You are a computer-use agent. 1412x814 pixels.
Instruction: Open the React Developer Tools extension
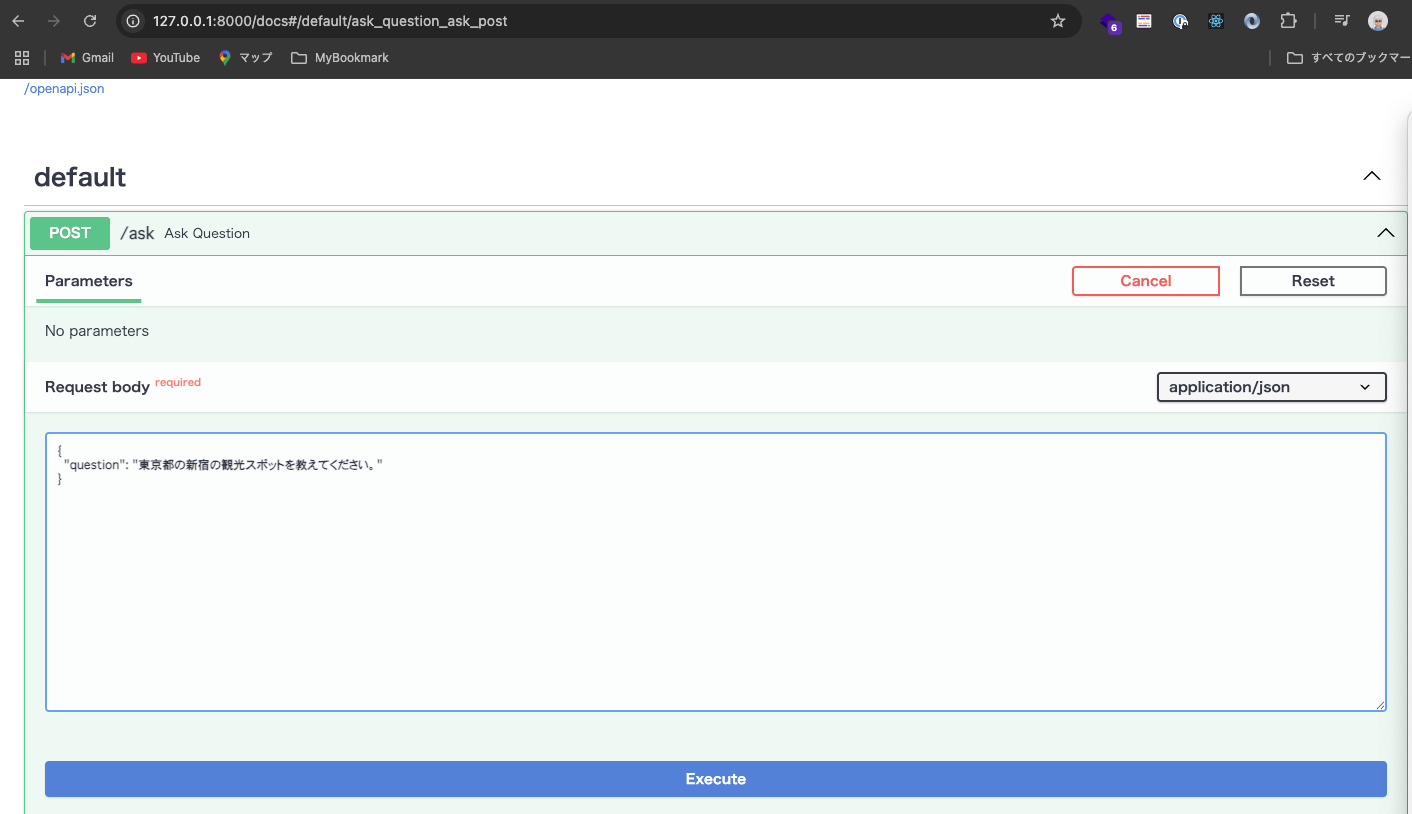point(1216,21)
